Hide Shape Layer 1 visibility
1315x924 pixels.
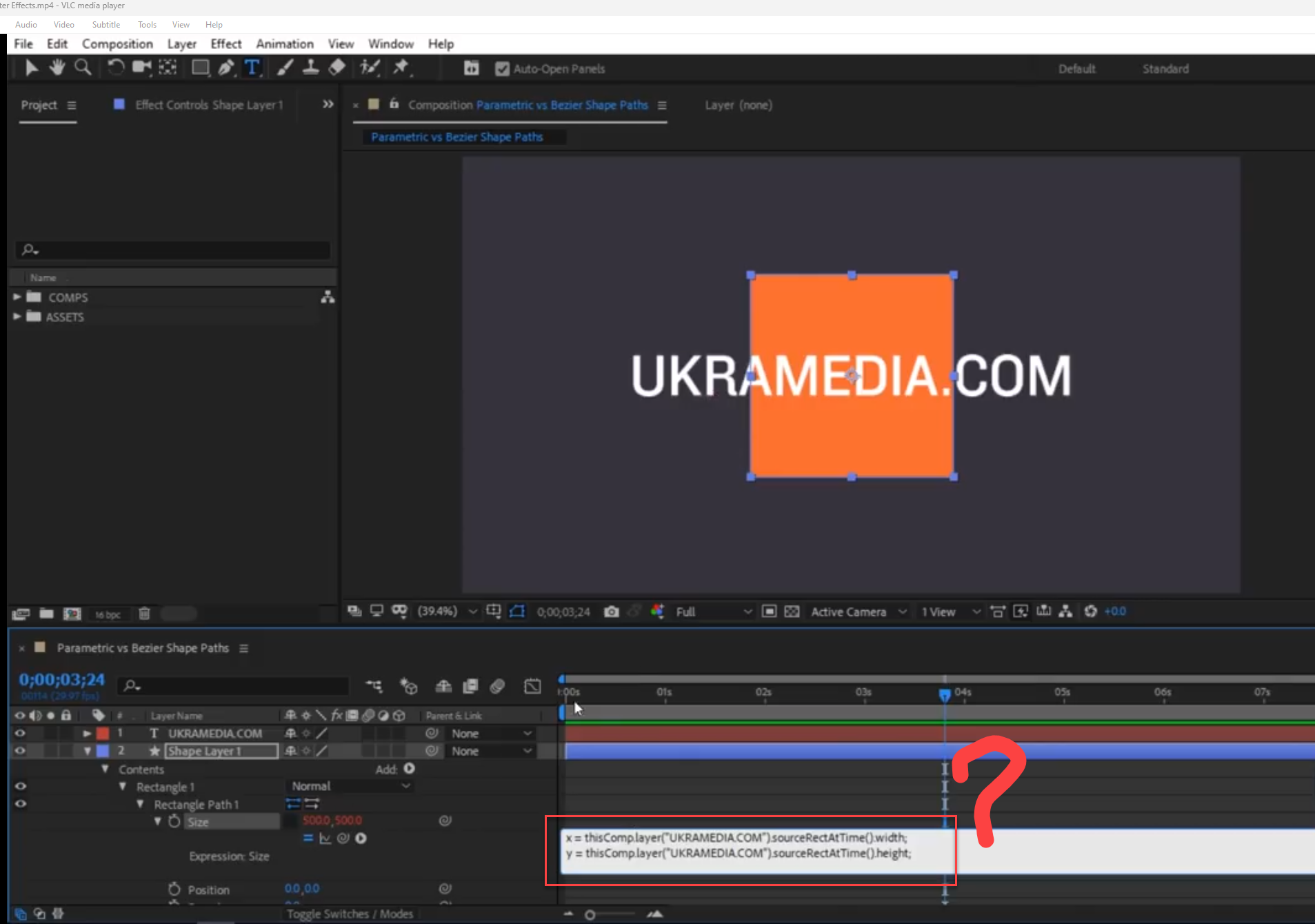(20, 751)
